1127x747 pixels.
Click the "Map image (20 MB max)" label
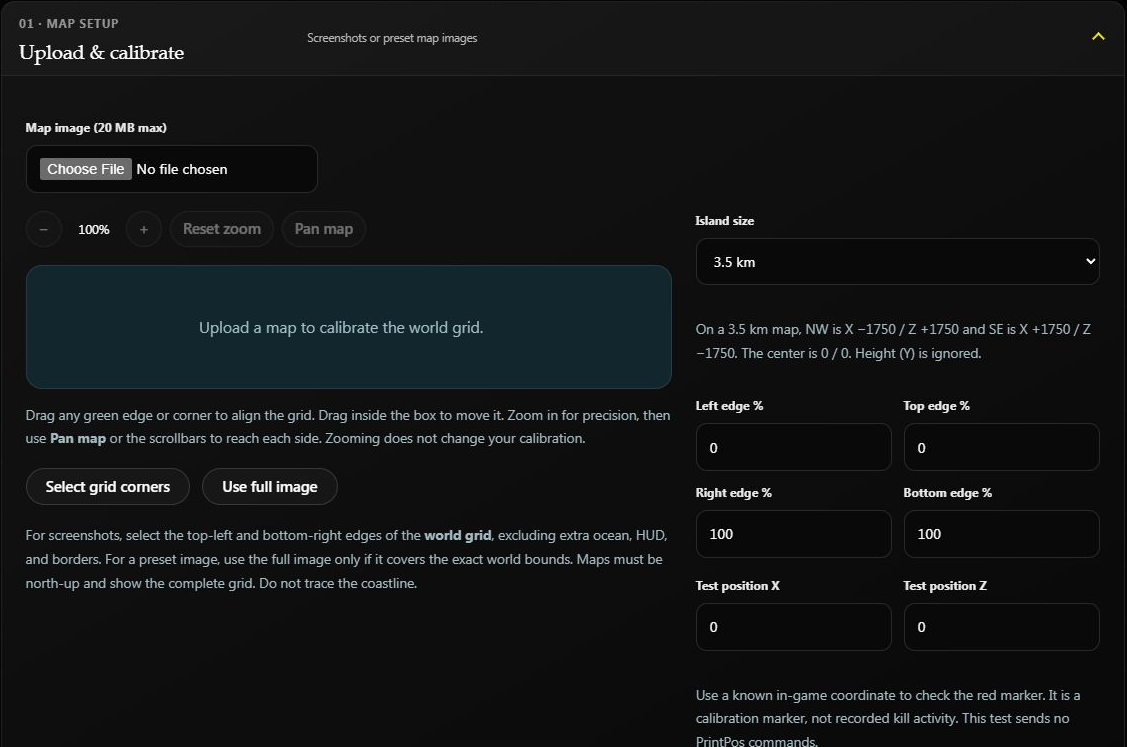point(96,128)
